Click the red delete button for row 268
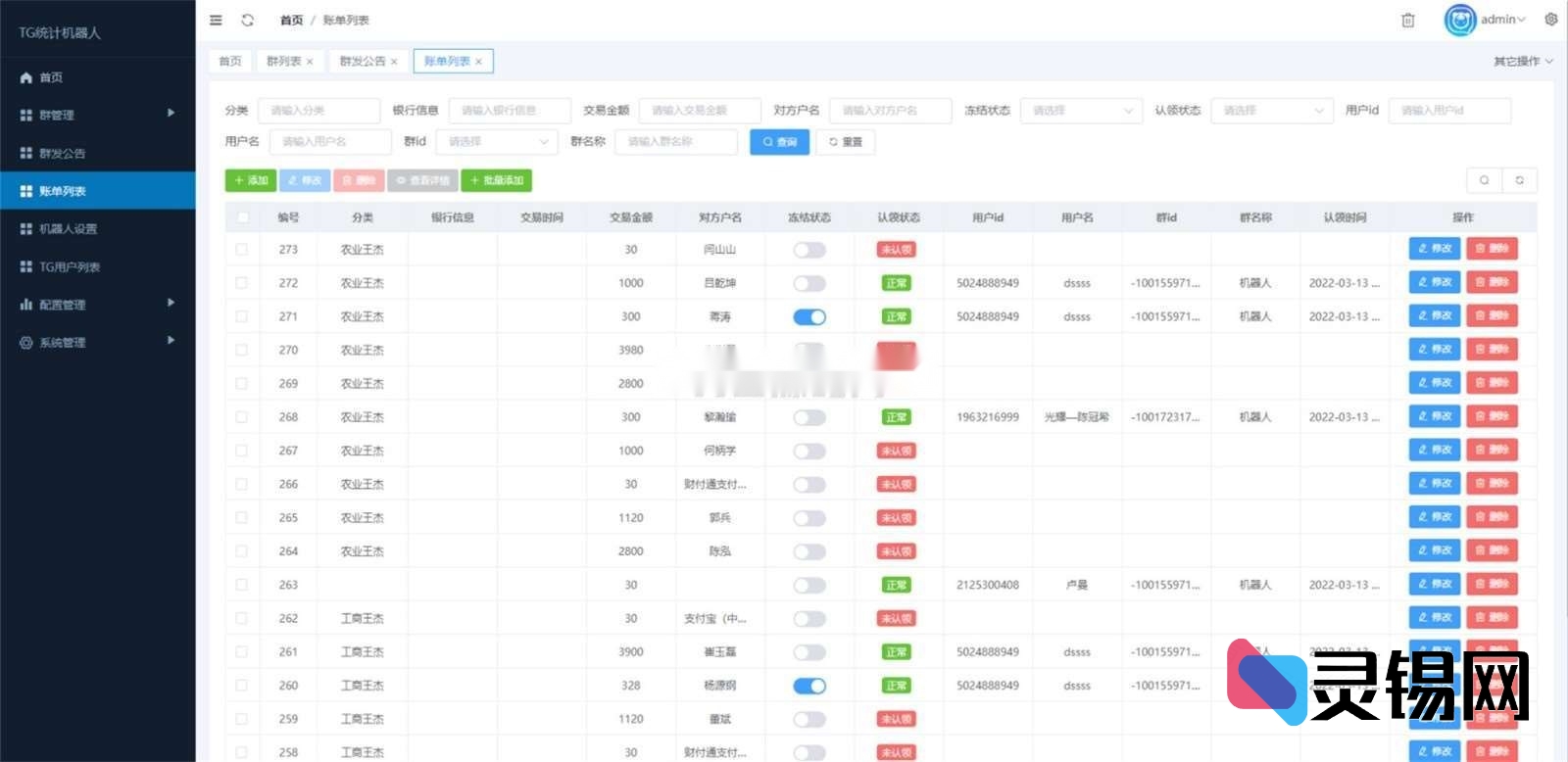The width and height of the screenshot is (1568, 762). 1491,416
